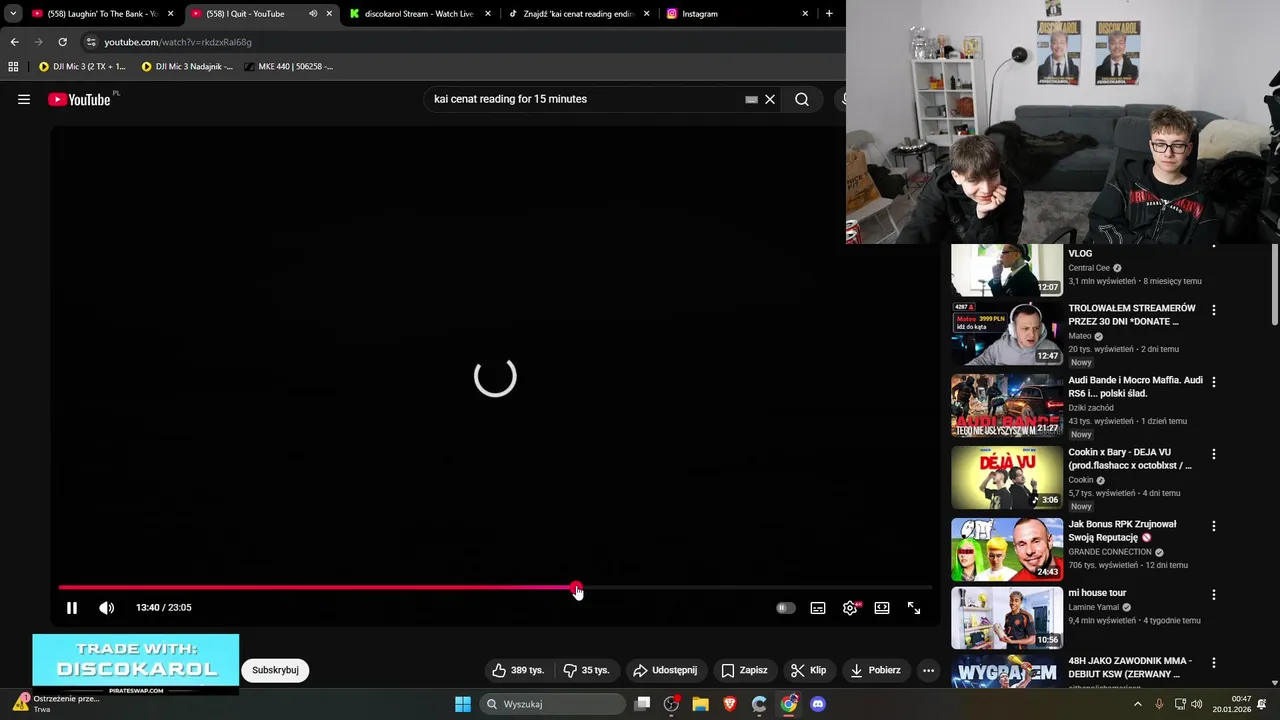Image resolution: width=1280 pixels, height=720 pixels.
Task: Open a new browser tab with plus
Action: coord(829,14)
